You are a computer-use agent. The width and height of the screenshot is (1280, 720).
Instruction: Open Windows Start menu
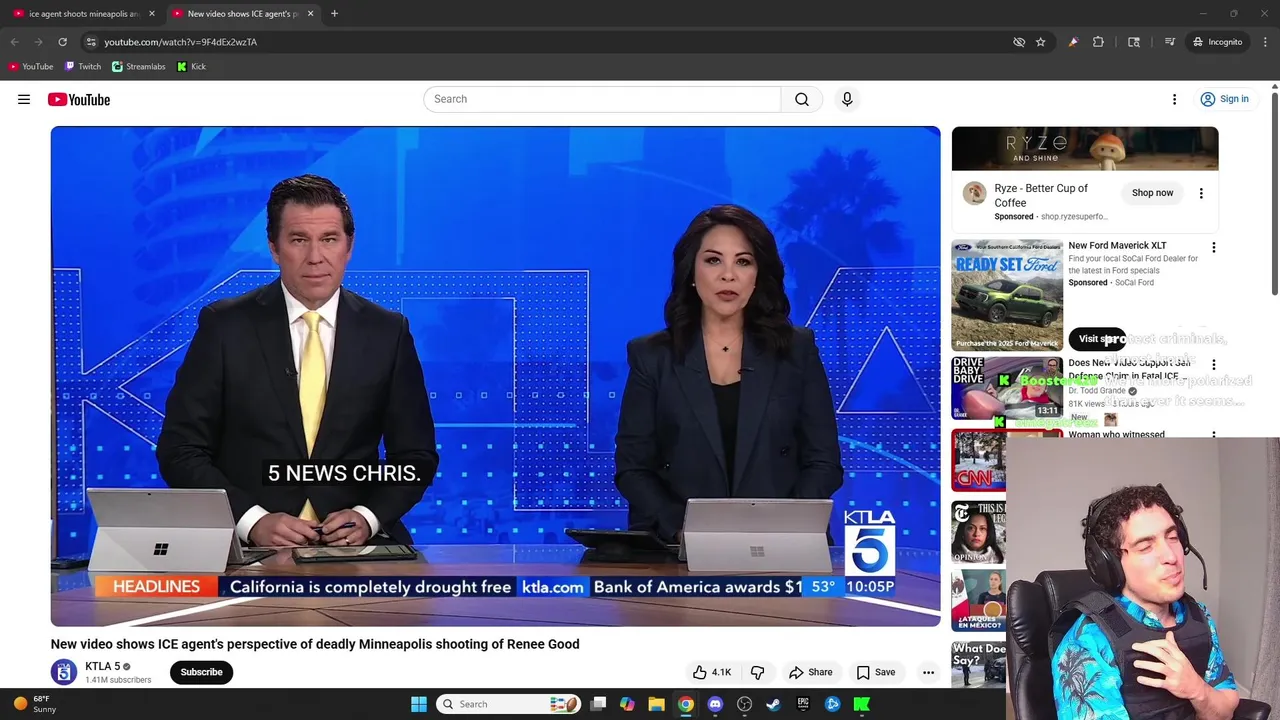tap(419, 704)
